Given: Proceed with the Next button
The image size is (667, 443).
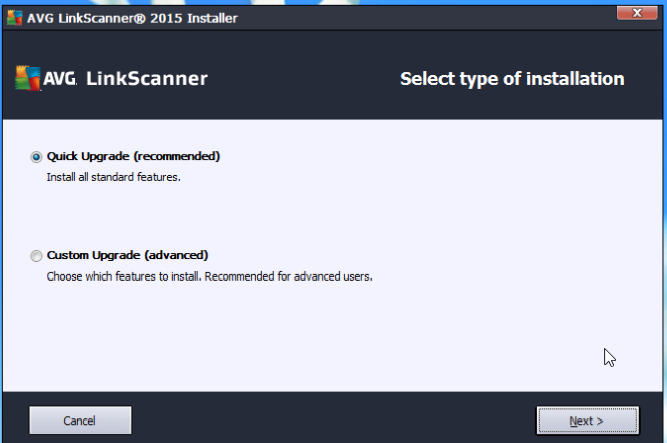Looking at the screenshot, I should click(587, 421).
